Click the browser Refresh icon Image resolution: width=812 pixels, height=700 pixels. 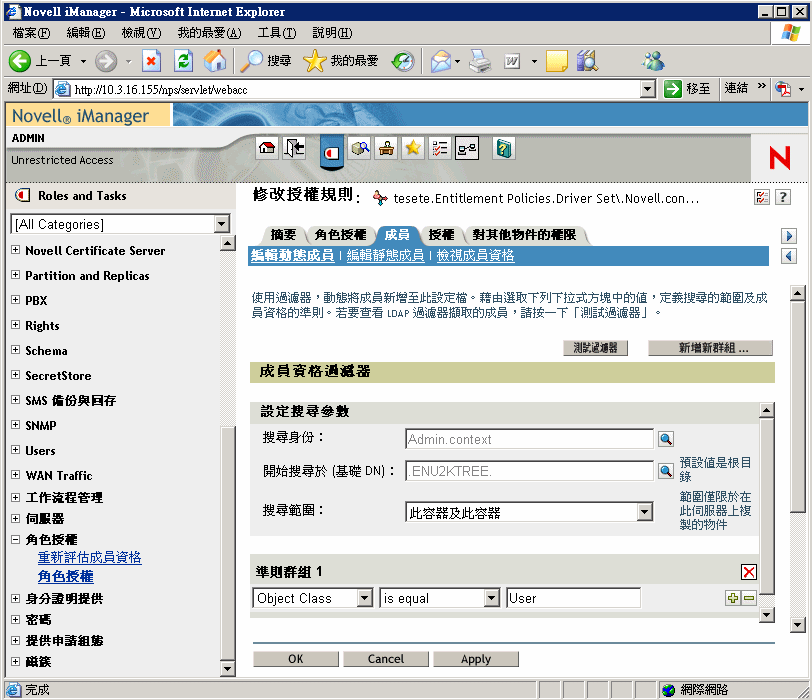tap(183, 61)
